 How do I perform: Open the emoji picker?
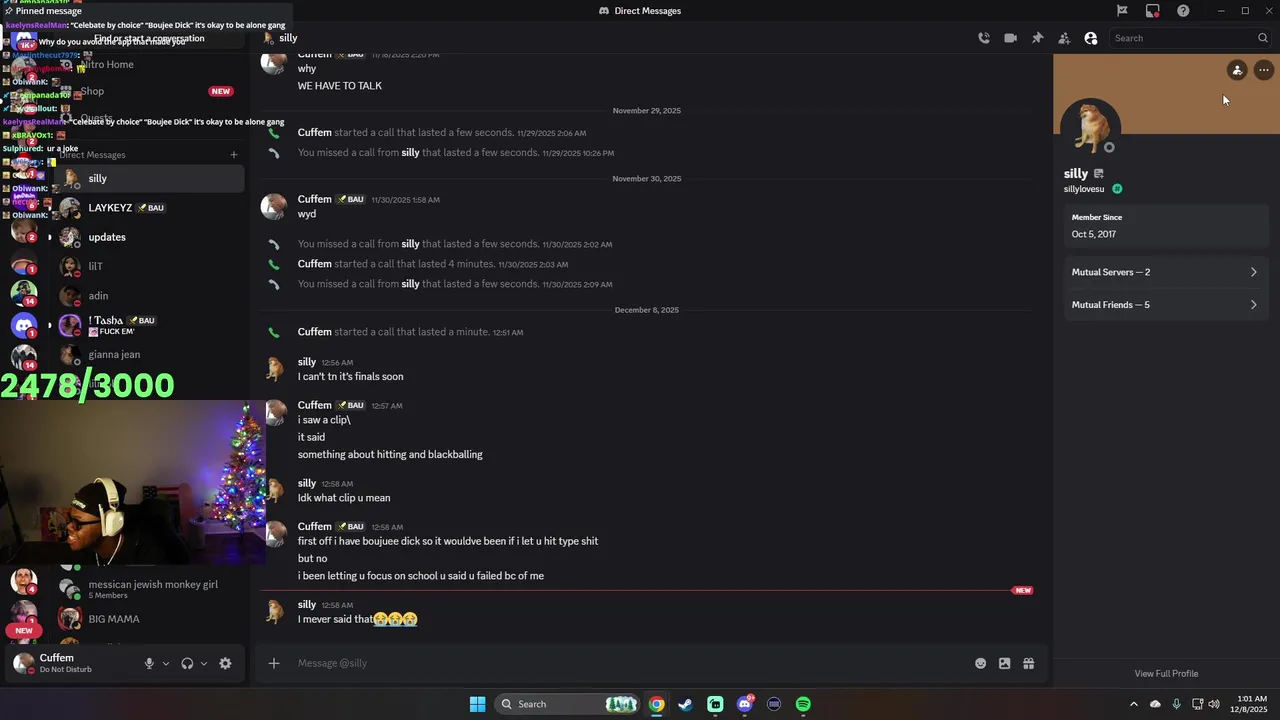[x=980, y=663]
